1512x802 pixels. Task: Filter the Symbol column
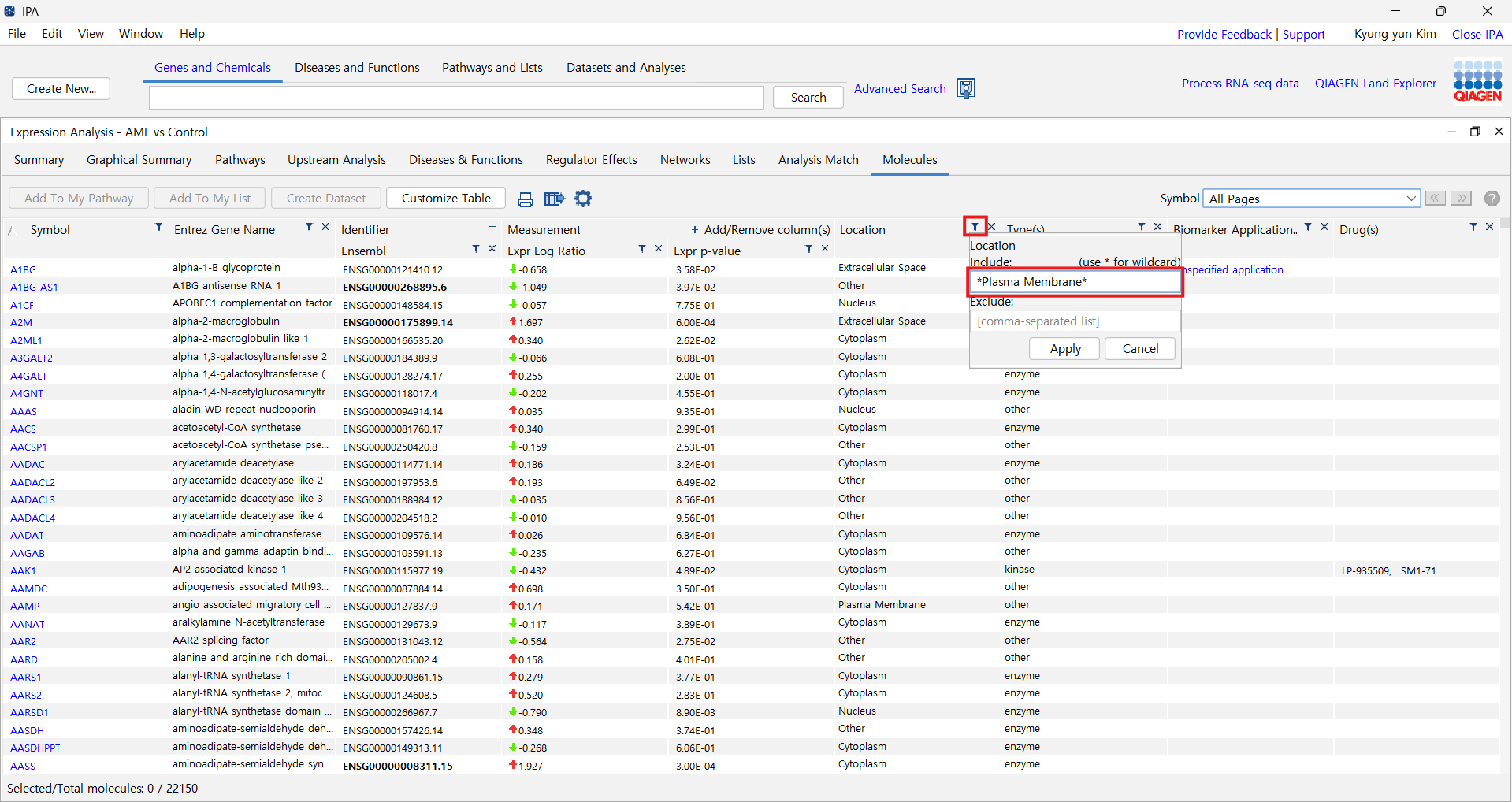158,227
